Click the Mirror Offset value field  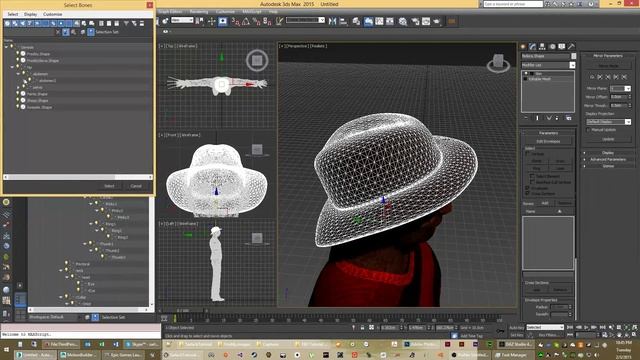pyautogui.click(x=618, y=97)
